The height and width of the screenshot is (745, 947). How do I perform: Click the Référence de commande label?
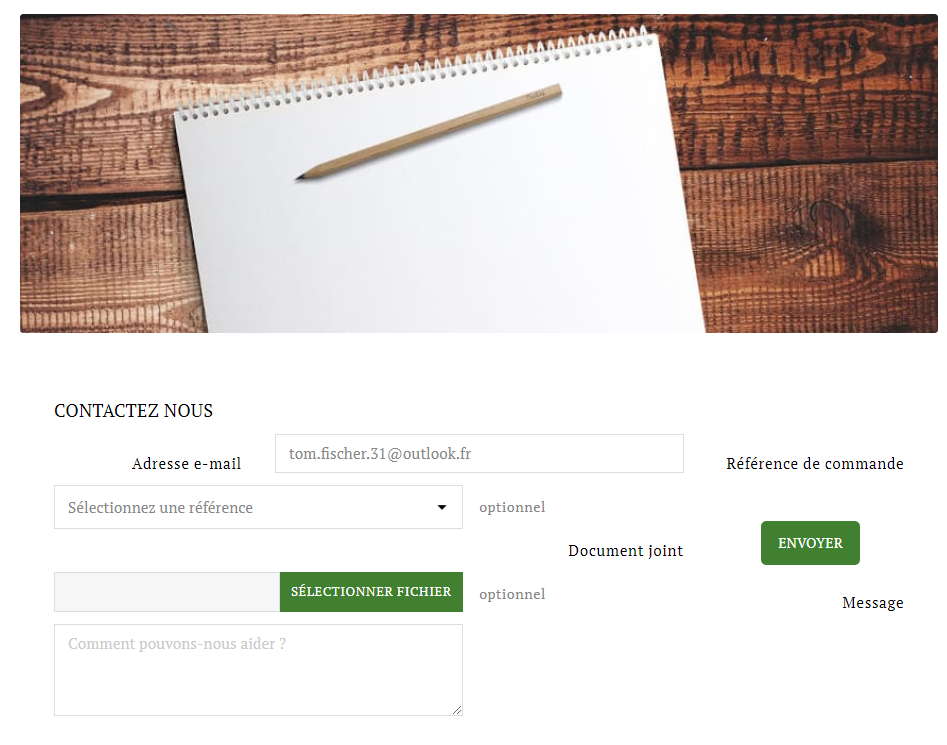coord(815,464)
